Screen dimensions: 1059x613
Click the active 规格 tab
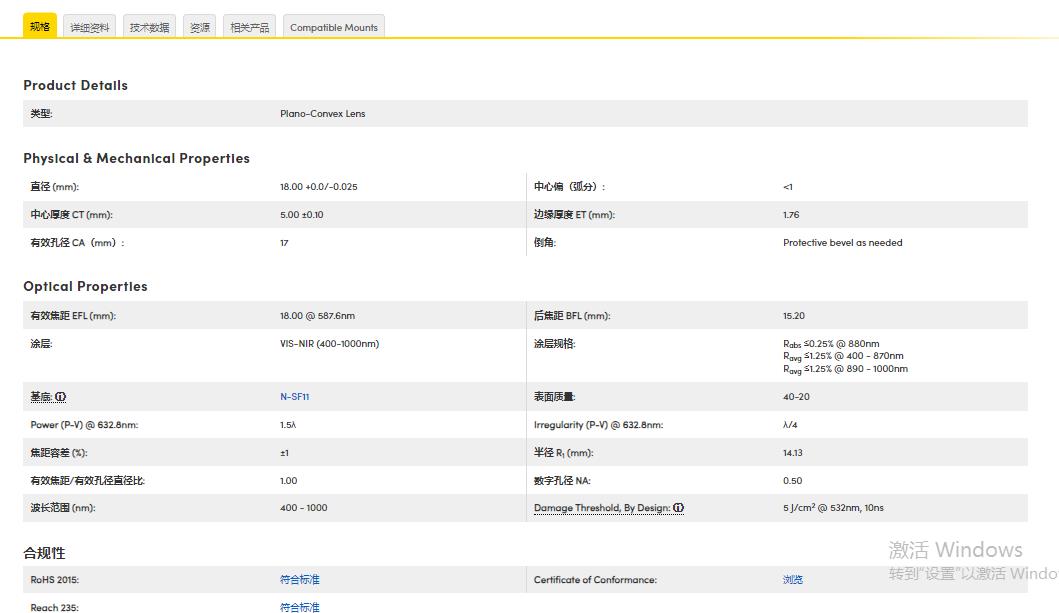(40, 26)
